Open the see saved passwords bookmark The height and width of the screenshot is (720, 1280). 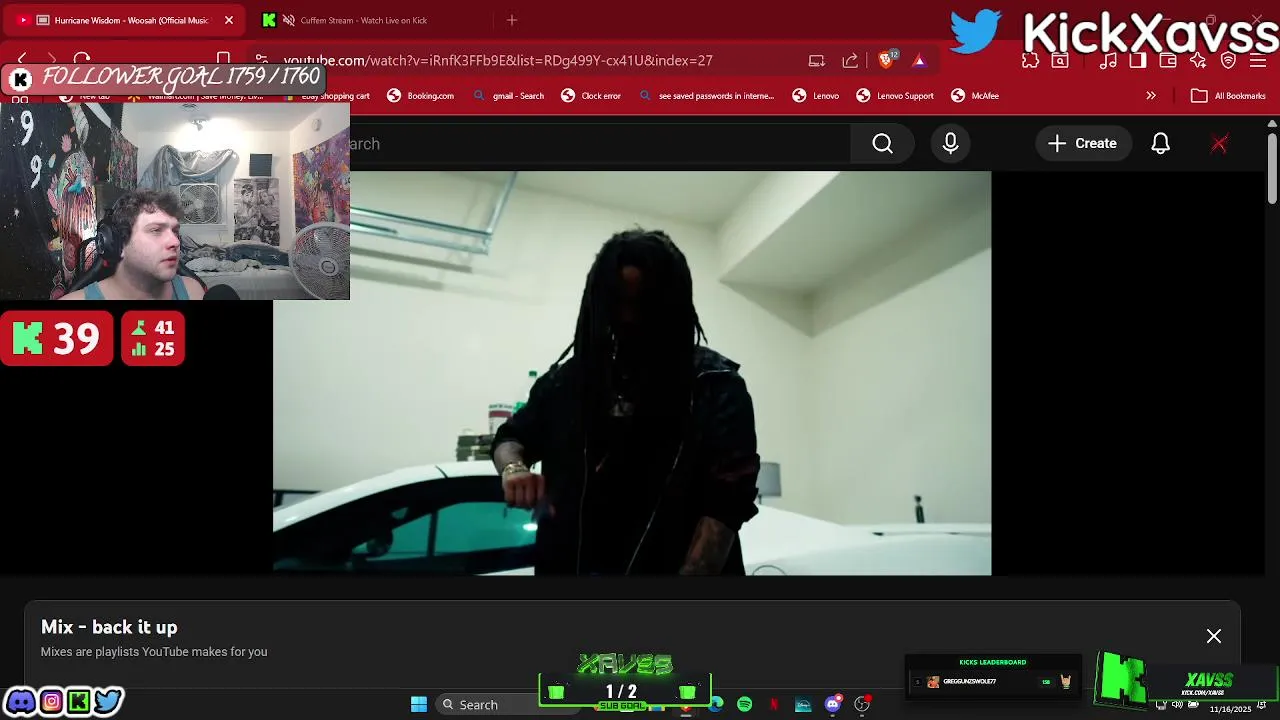706,96
